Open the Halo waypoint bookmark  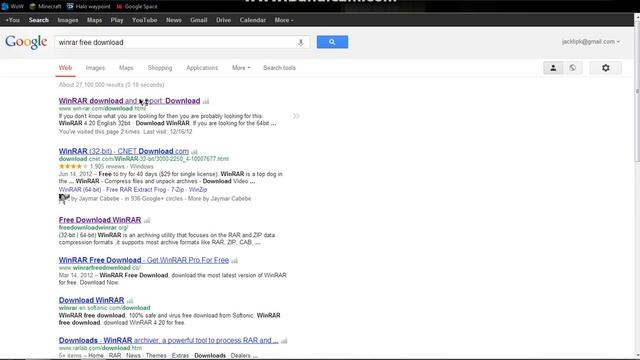pyautogui.click(x=89, y=6)
